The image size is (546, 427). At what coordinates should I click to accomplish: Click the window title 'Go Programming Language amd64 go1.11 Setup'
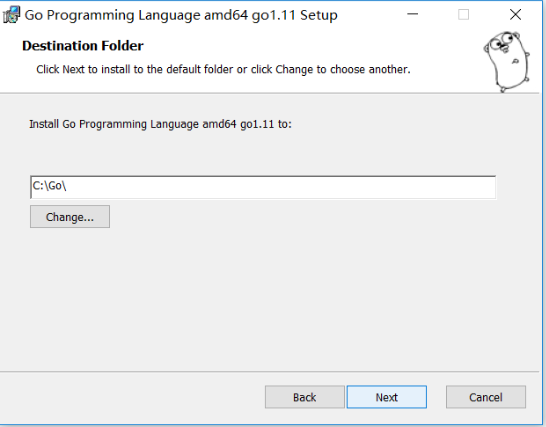click(181, 15)
